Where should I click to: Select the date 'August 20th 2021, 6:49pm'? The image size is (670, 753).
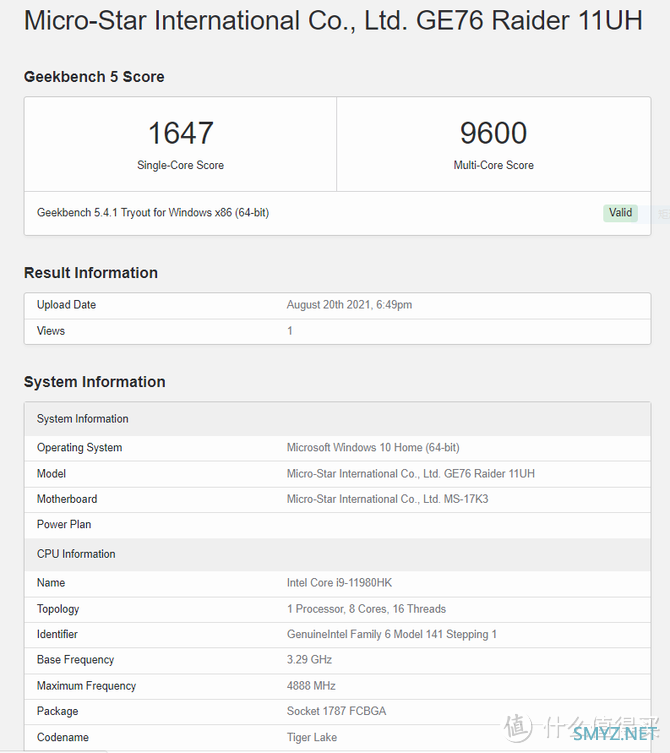pyautogui.click(x=349, y=305)
